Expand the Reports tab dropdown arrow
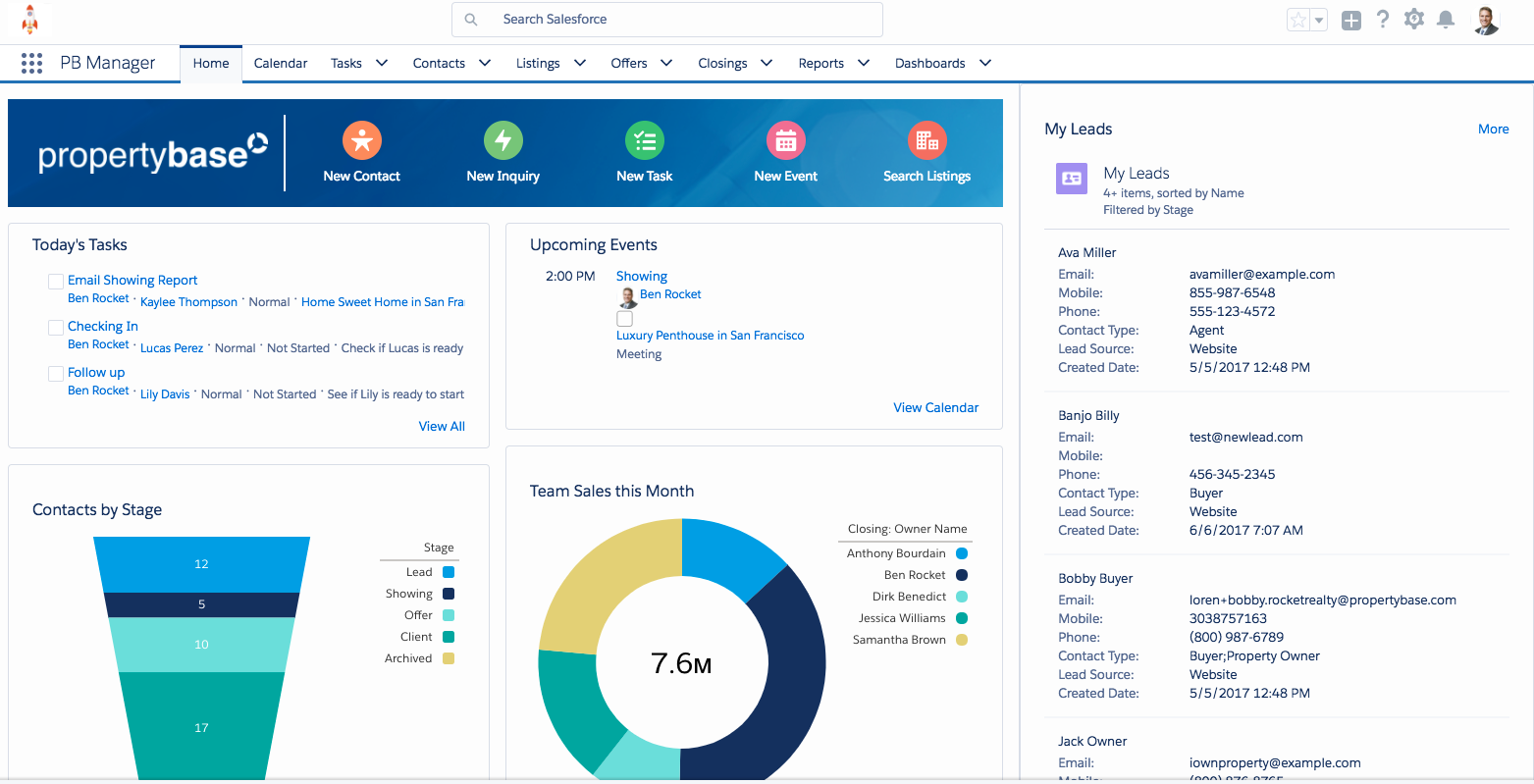Viewport: 1534px width, 784px height. (864, 63)
